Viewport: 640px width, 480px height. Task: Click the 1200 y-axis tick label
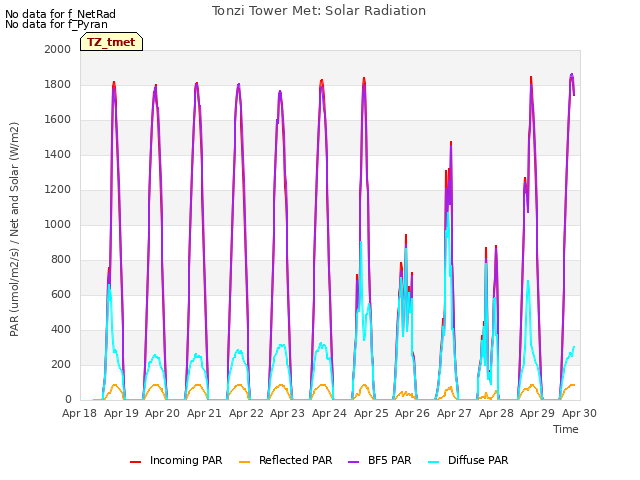(x=58, y=190)
